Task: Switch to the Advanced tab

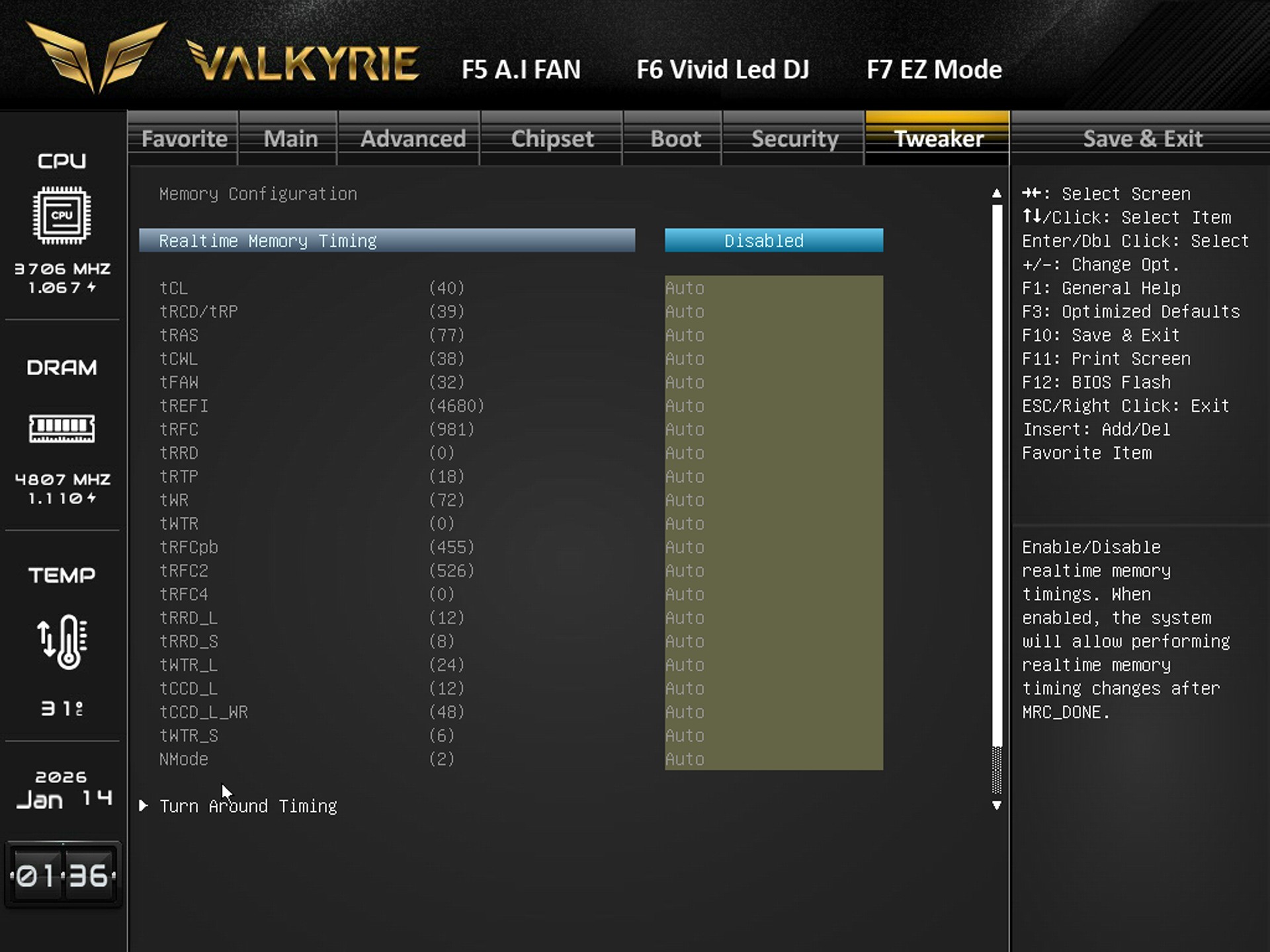Action: point(413,139)
